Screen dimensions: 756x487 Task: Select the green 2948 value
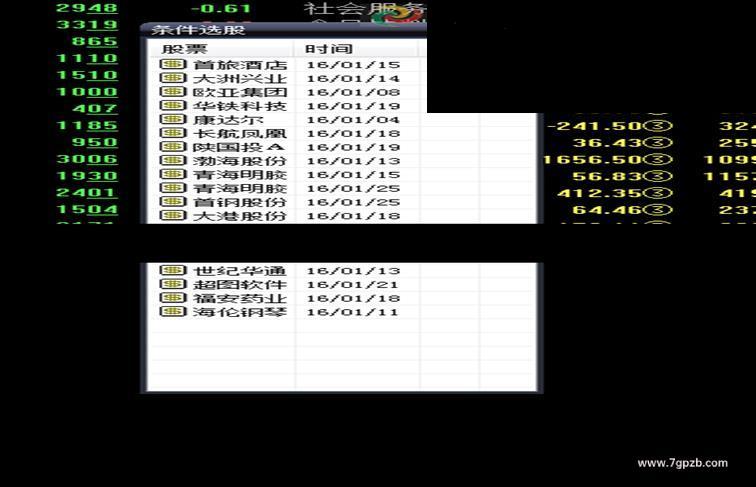87,8
